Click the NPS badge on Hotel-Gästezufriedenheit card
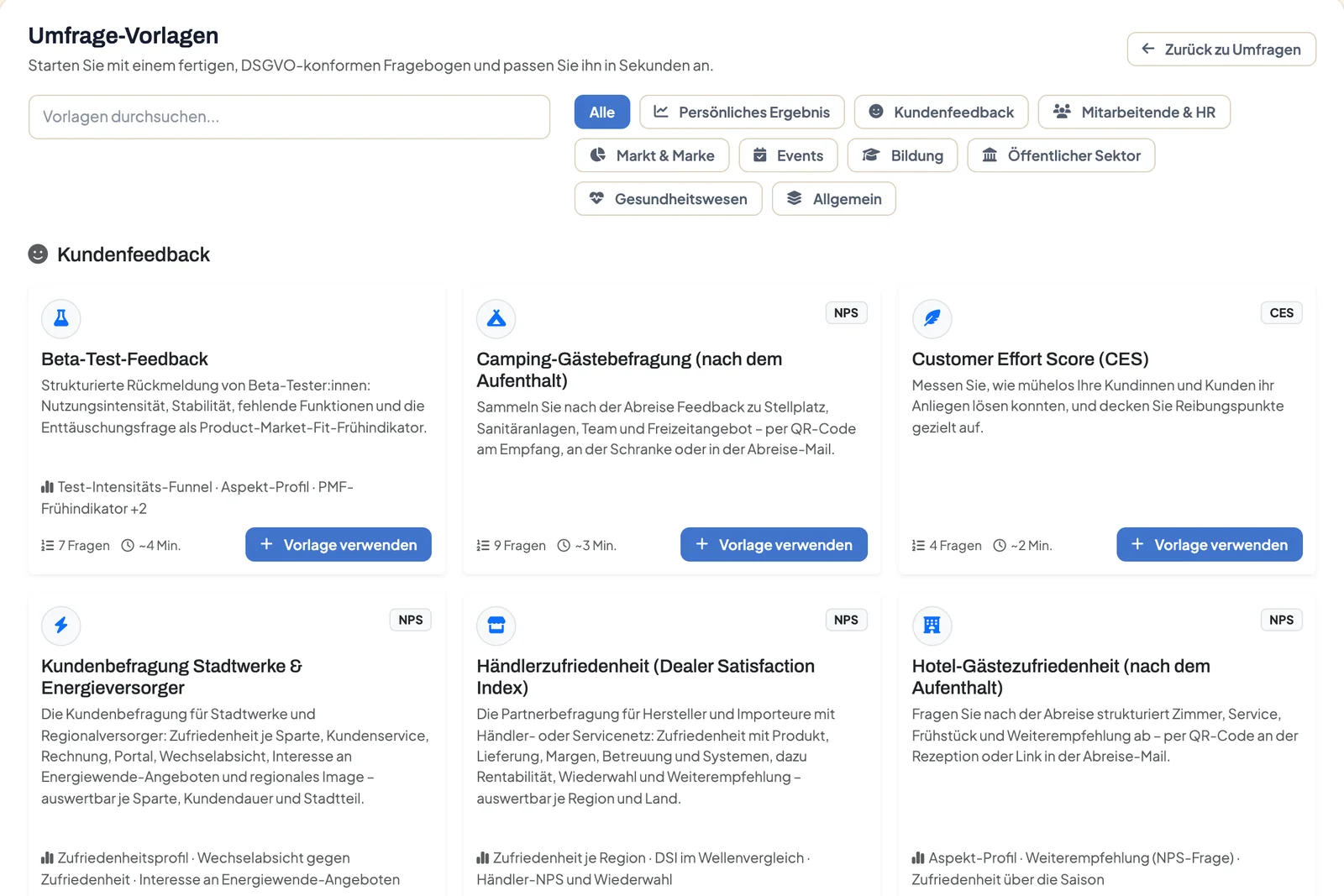Screen dimensions: 1344x896 click(x=1282, y=620)
